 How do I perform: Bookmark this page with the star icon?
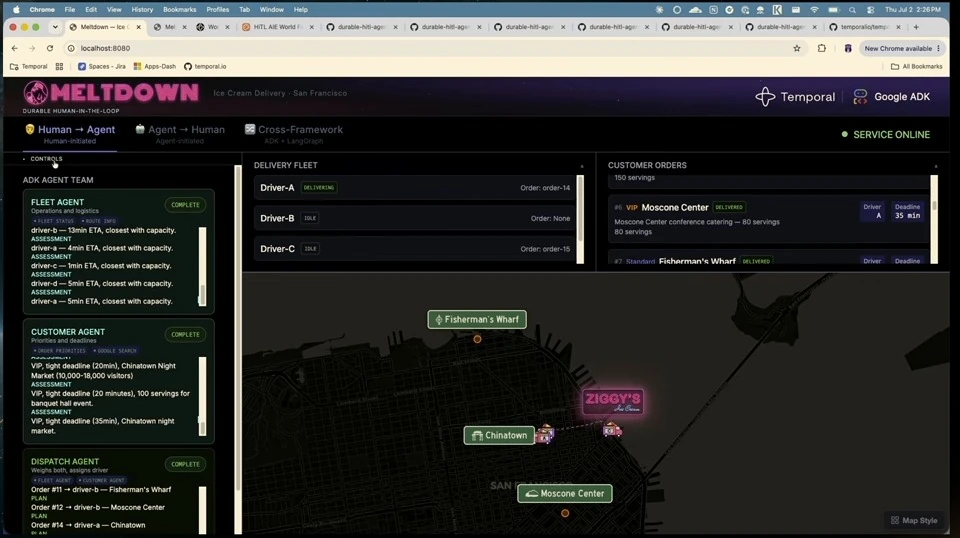[x=797, y=48]
